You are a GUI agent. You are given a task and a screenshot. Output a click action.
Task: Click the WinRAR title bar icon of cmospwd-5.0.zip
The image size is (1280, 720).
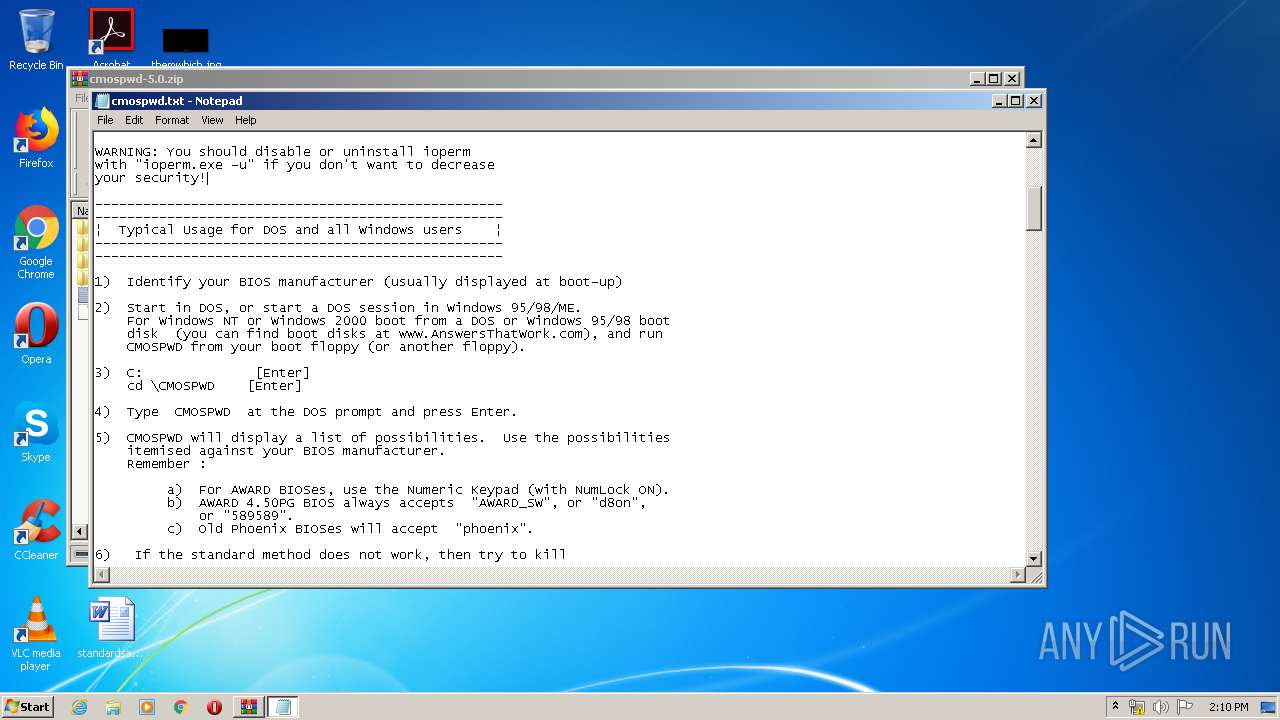tap(79, 79)
